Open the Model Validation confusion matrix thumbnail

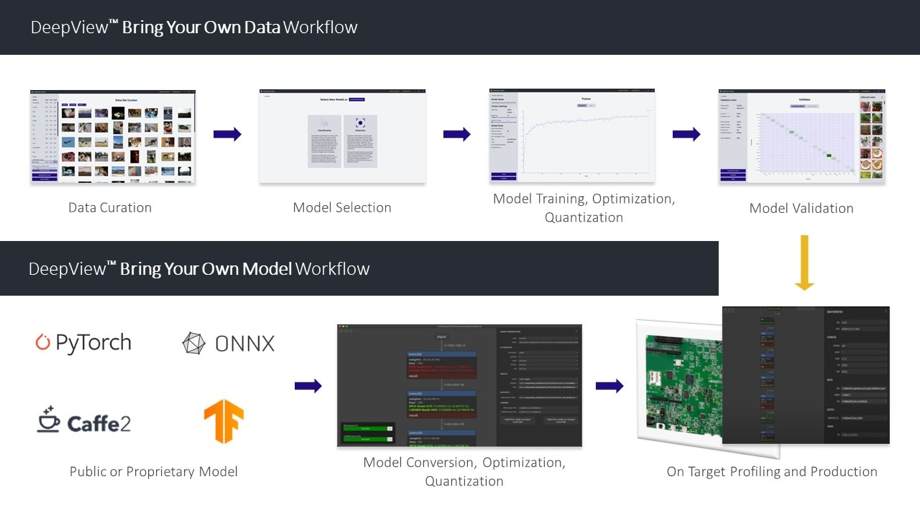pyautogui.click(x=801, y=136)
